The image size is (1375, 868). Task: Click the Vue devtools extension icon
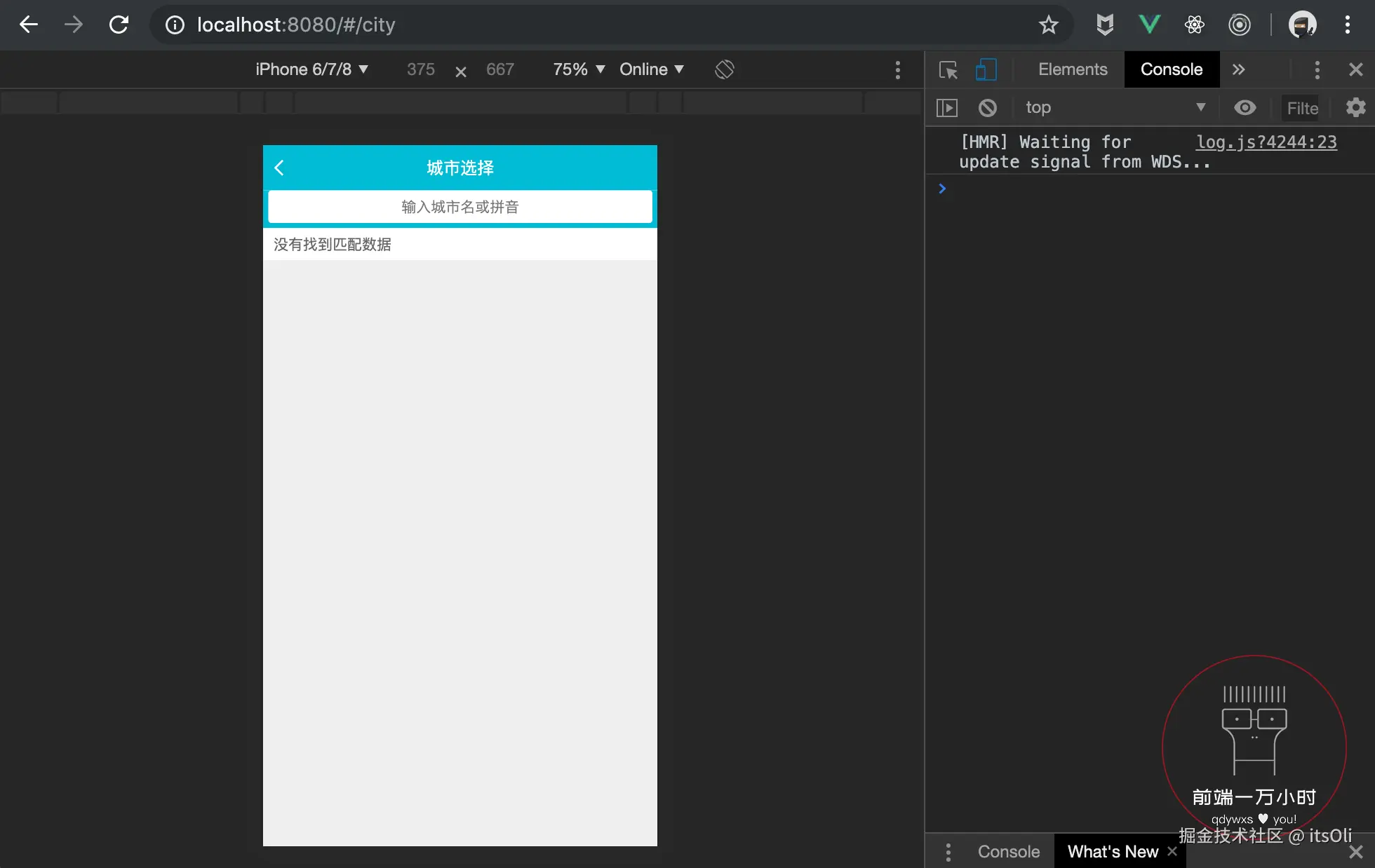(1149, 25)
